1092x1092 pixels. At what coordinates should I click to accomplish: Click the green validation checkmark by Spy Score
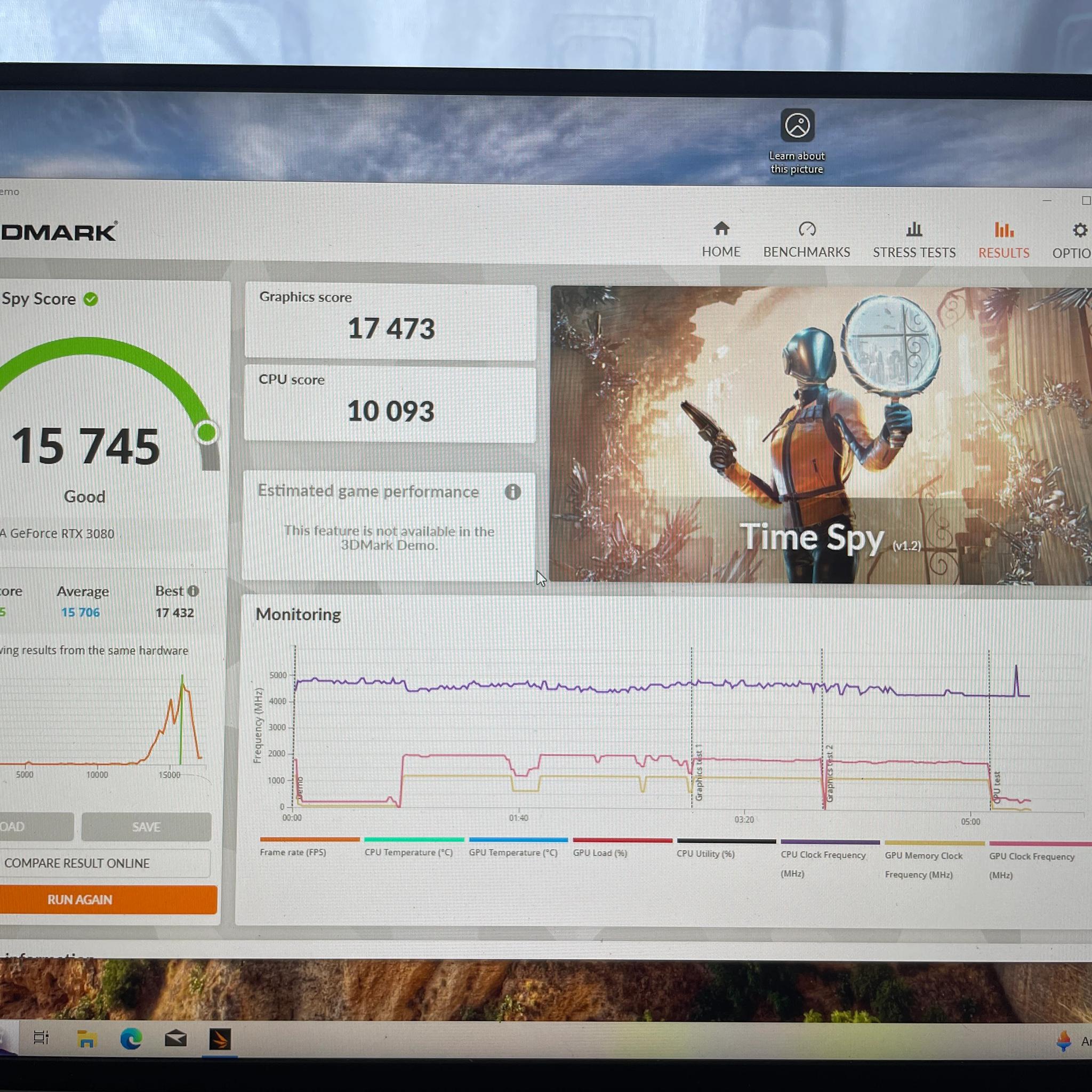click(91, 299)
